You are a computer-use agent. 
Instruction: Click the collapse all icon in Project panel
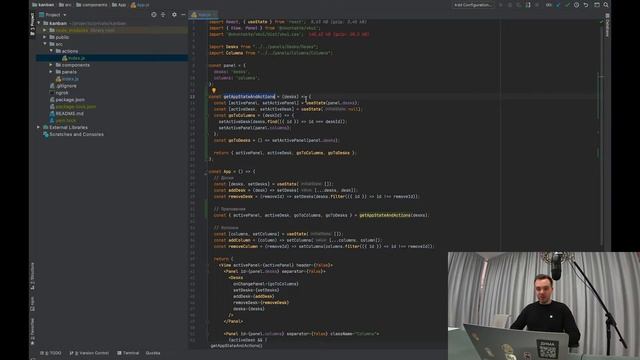click(x=163, y=15)
